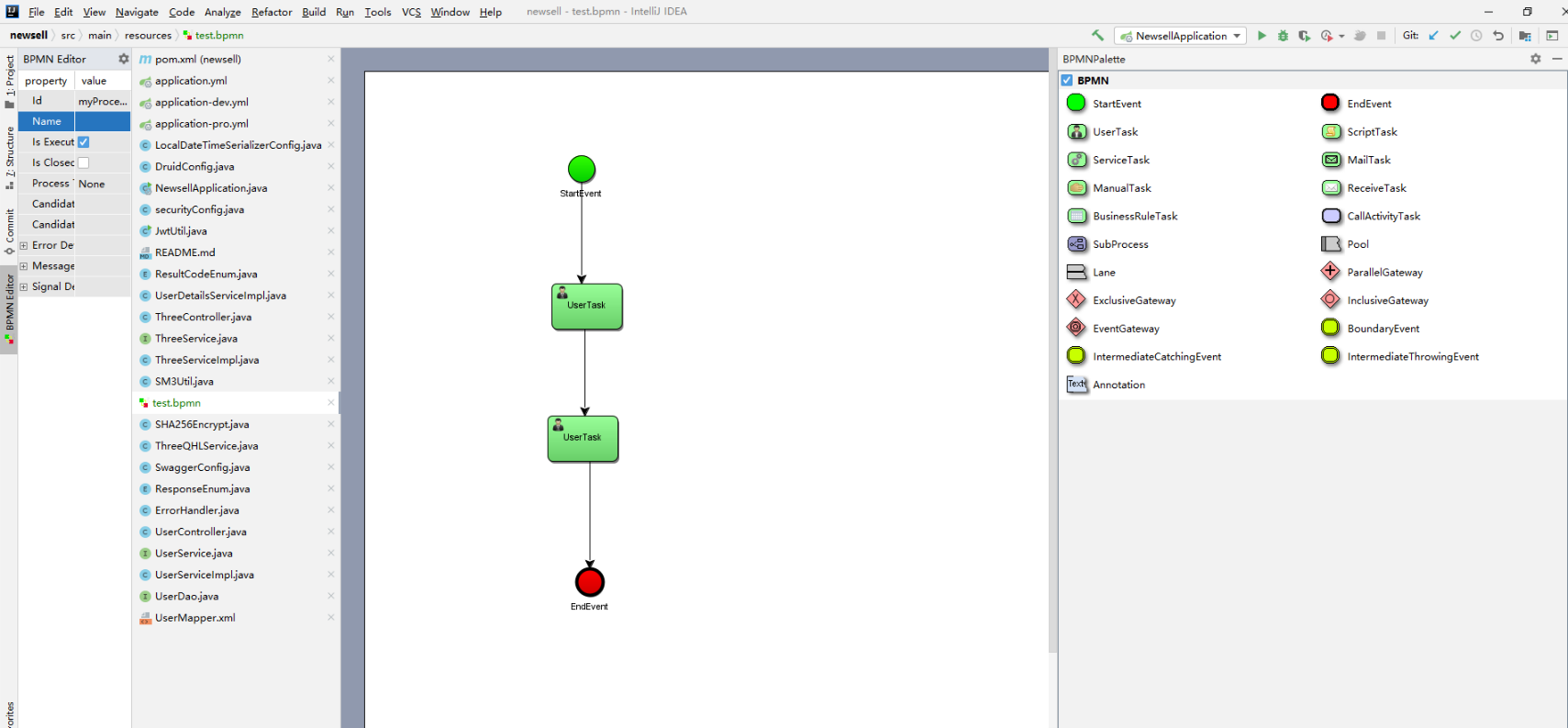Image resolution: width=1568 pixels, height=728 pixels.
Task: Open BPMN Editor panel settings gear
Action: tap(124, 59)
